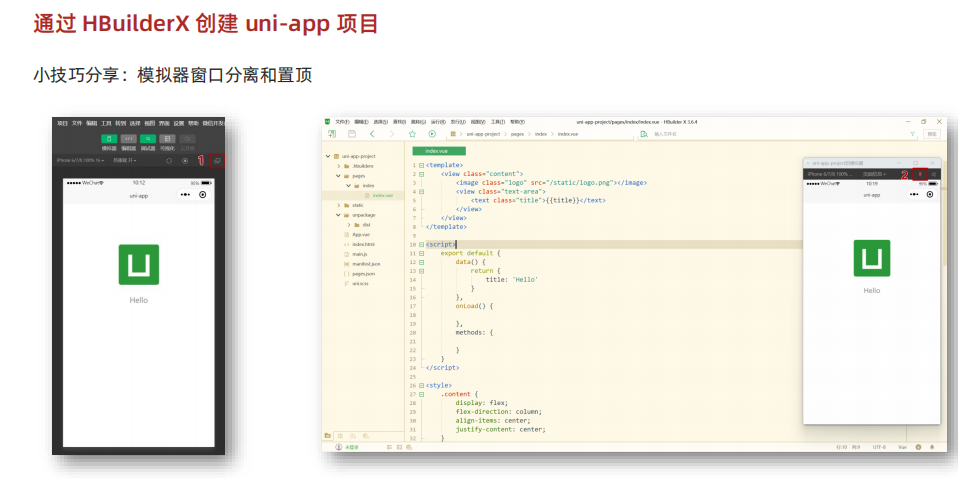Screen dimensions: 958x478
Task: Click the detach simulator window icon in WeChat devtools
Action: click(218, 161)
